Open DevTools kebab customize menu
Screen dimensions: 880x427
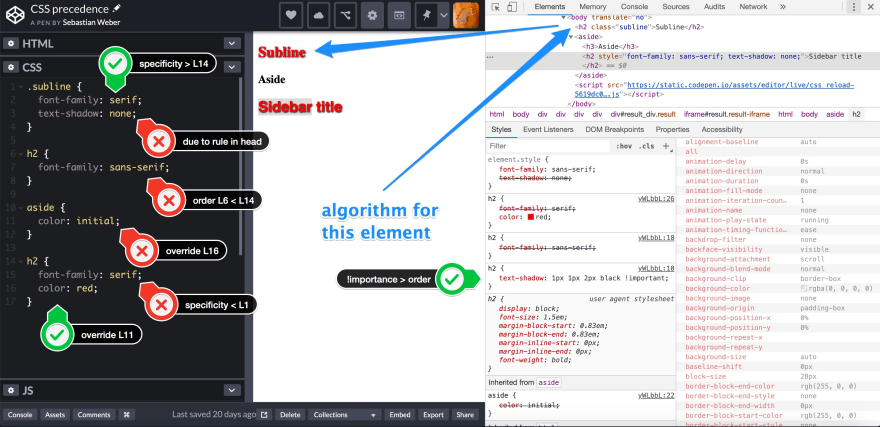click(x=854, y=7)
